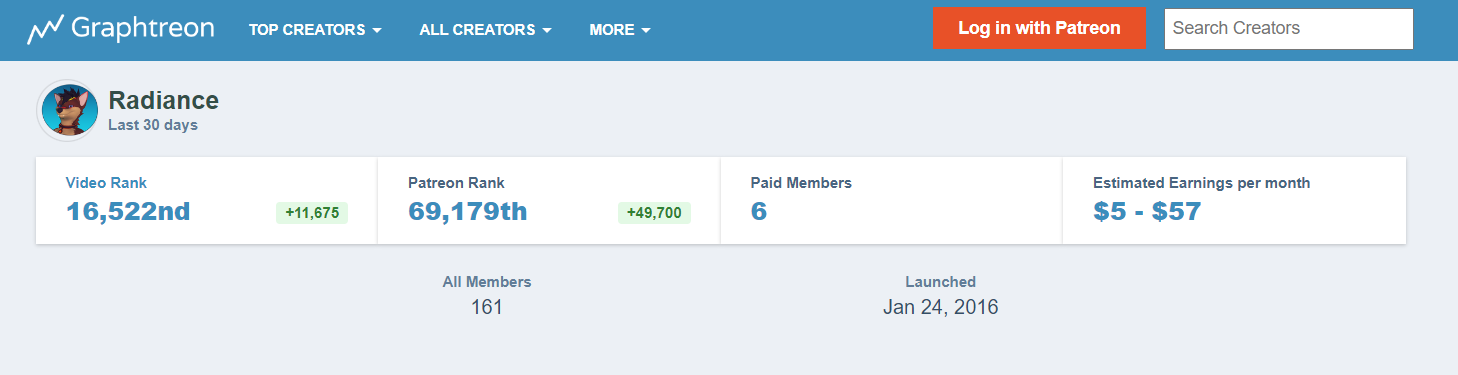Select the Patreon Rank label
The height and width of the screenshot is (375, 1458).
(x=456, y=183)
